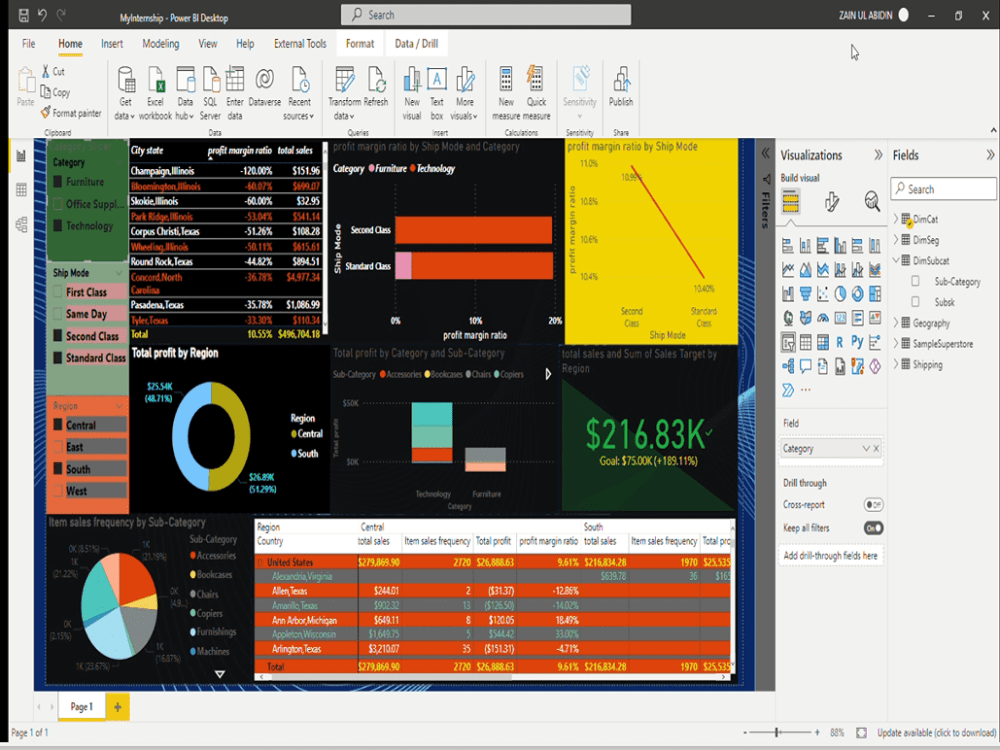This screenshot has height=750, width=1000.
Task: Open the Format menu tab
Action: pyautogui.click(x=358, y=43)
